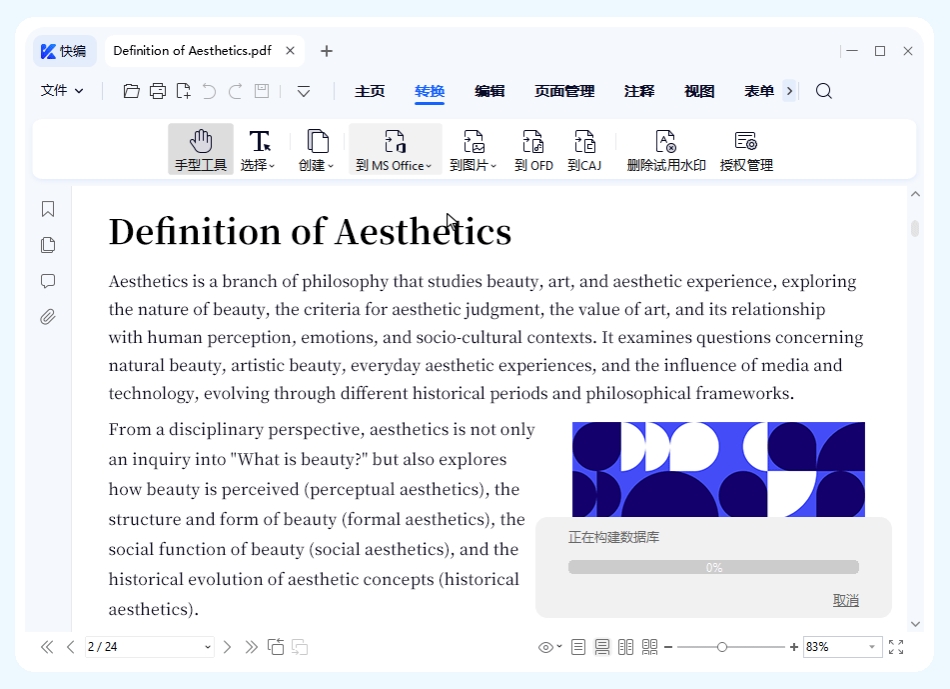Click the Print icon in quick toolbar

(158, 91)
